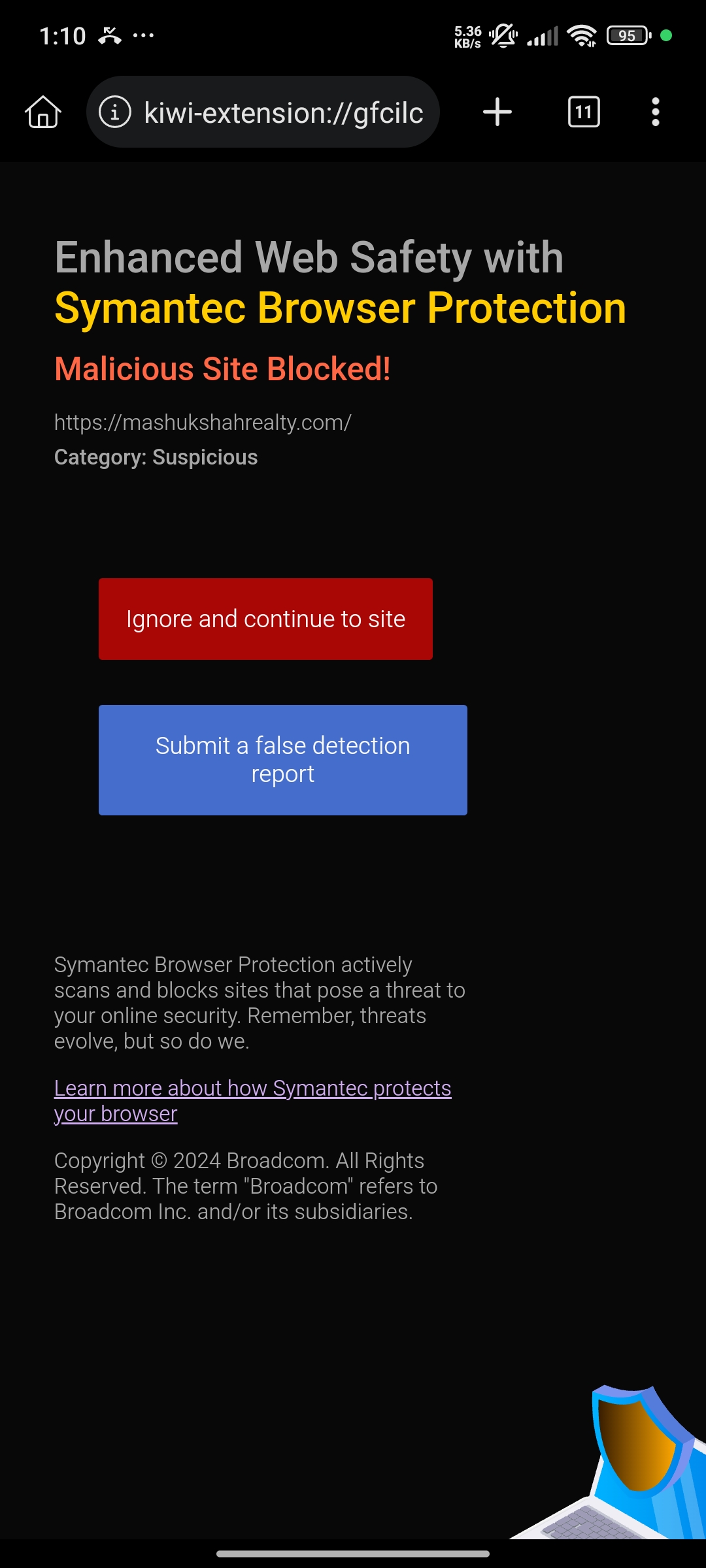The width and height of the screenshot is (706, 1568).
Task: Open site info circle icon
Action: pos(115,112)
